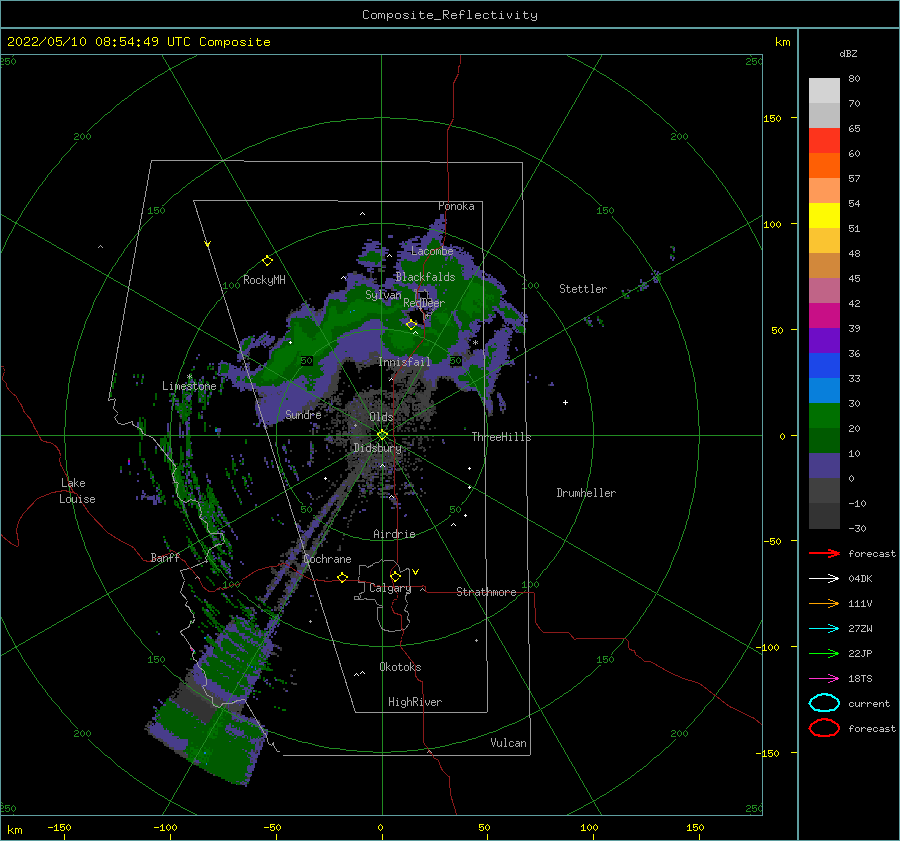The height and width of the screenshot is (841, 900).
Task: Click the magenta 18TS arrow icon
Action: click(x=824, y=679)
